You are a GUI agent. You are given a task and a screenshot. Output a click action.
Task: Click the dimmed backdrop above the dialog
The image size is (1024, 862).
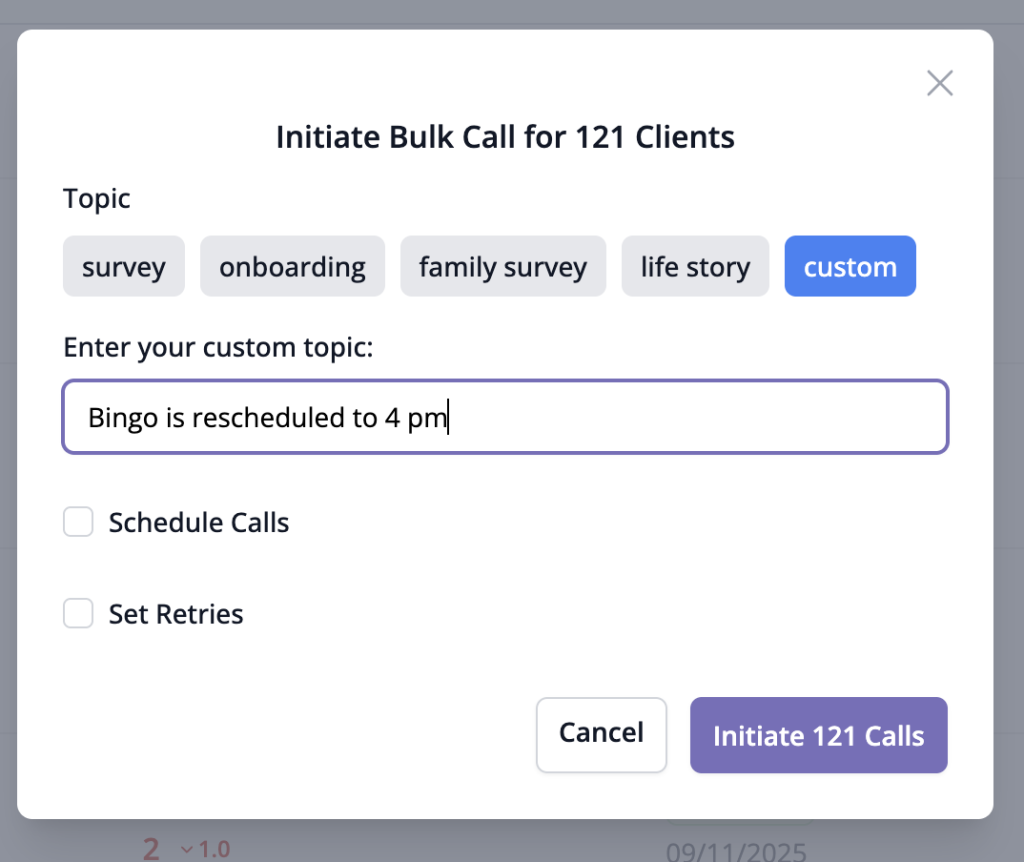500,12
